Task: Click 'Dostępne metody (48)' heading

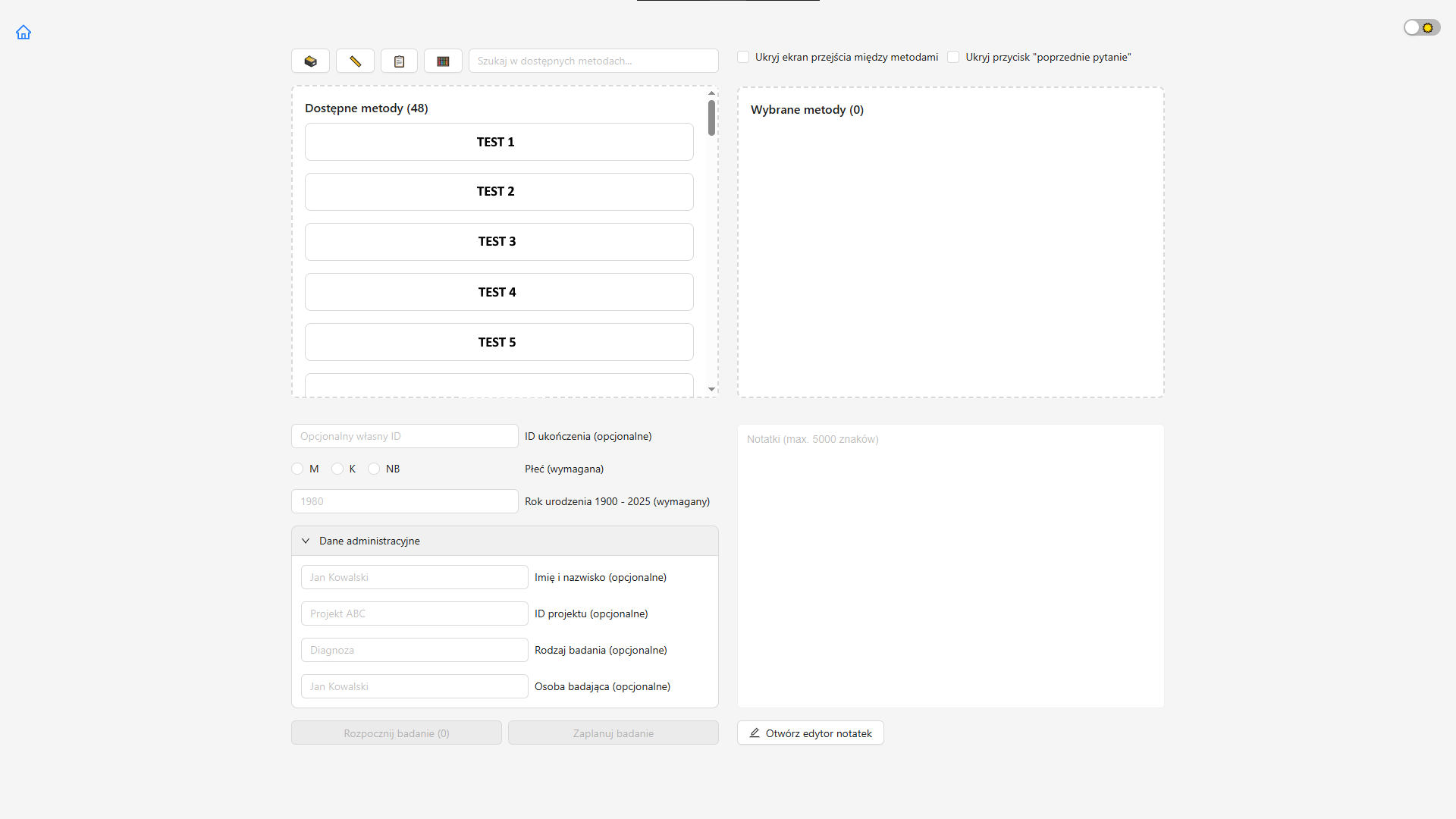Action: point(366,108)
